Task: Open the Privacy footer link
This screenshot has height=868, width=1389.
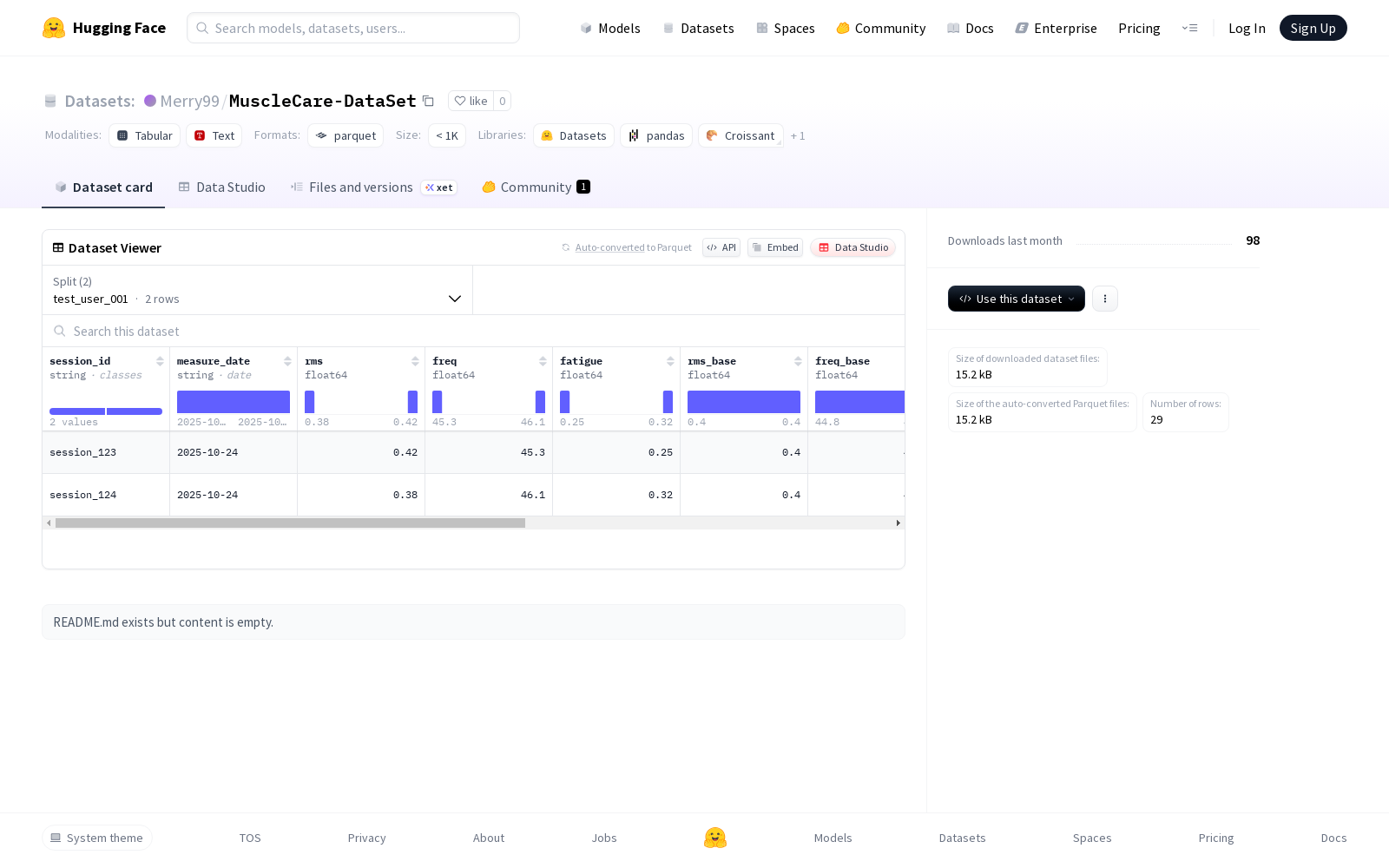Action: (366, 838)
